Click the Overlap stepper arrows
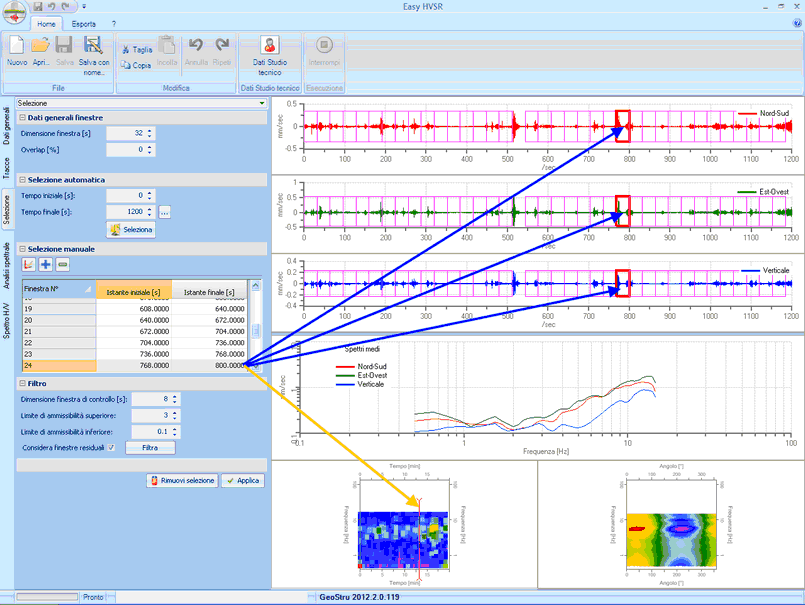The height and width of the screenshot is (605, 805). (x=149, y=150)
